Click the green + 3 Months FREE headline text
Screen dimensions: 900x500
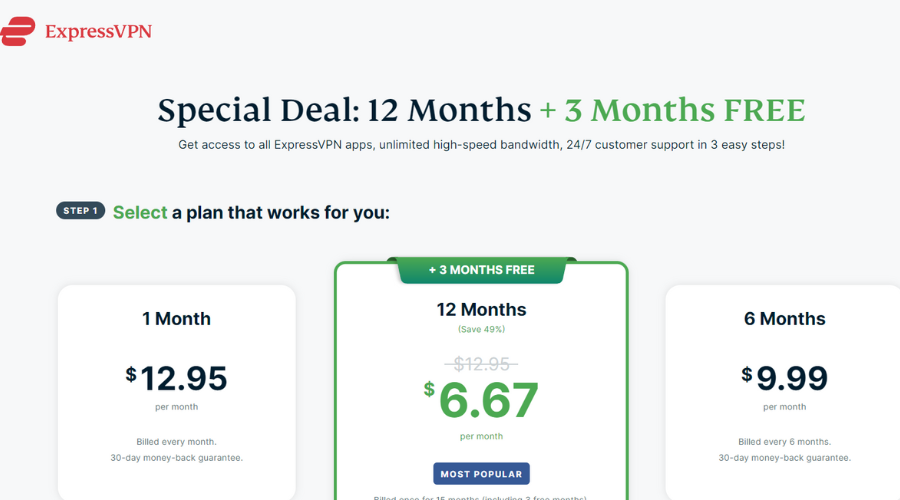coord(673,110)
